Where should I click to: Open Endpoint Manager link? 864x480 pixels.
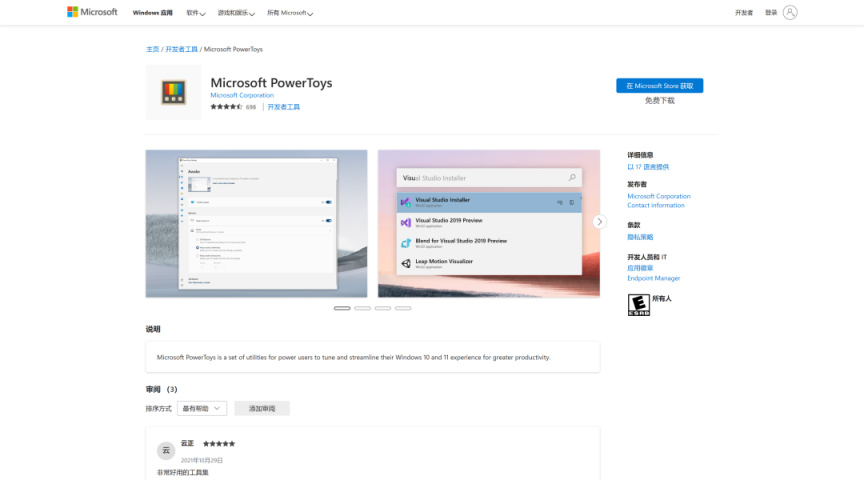click(654, 278)
